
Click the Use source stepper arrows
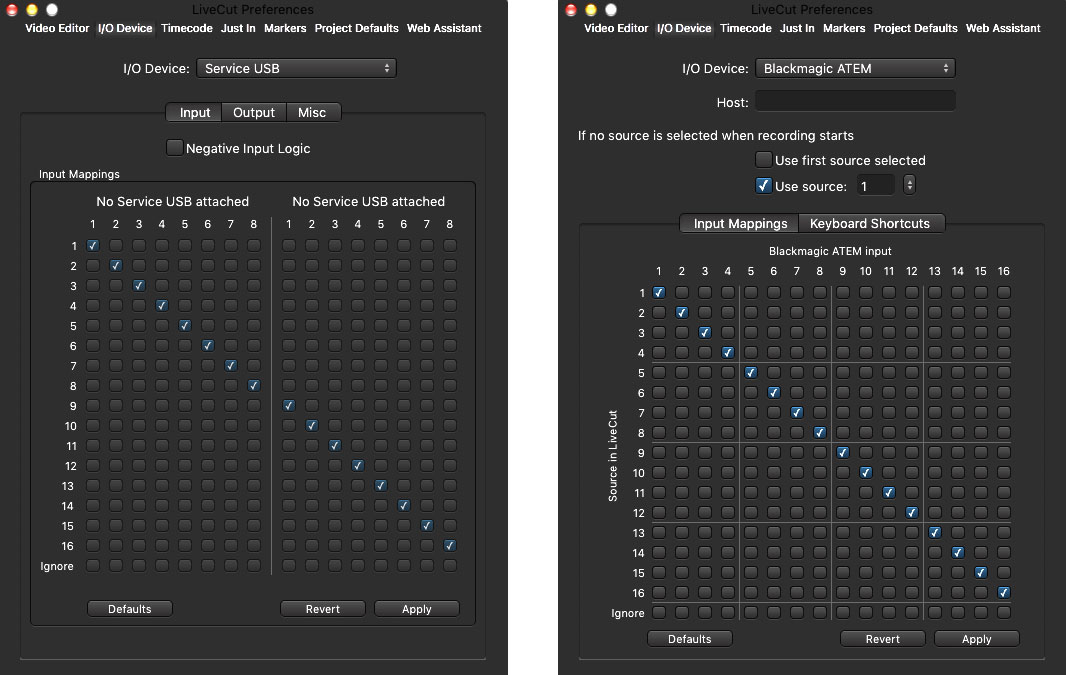point(909,185)
